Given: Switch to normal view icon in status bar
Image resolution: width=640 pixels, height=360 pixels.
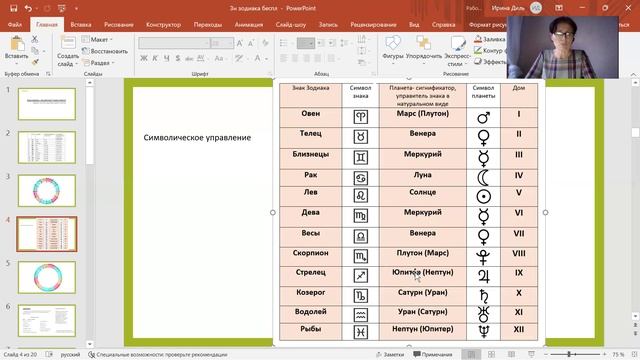Looking at the screenshot, I should (471, 354).
